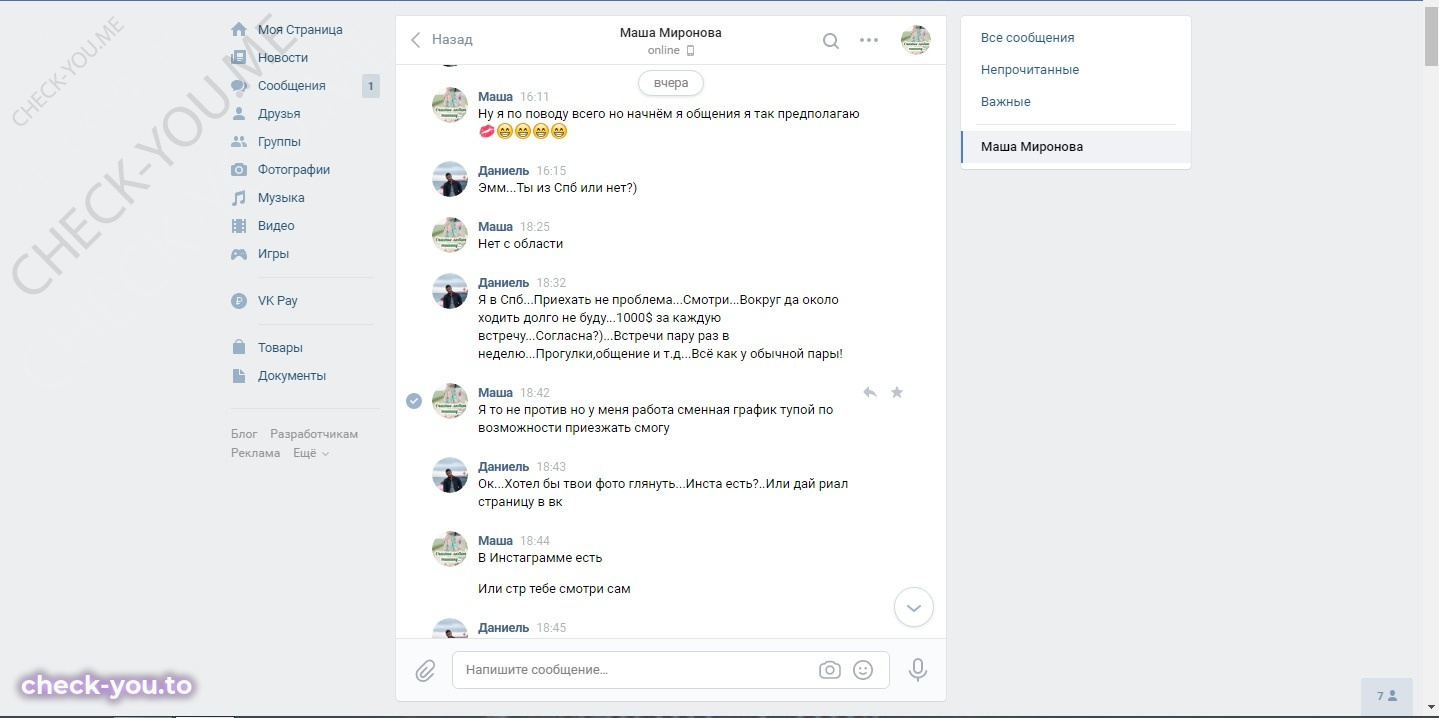Reply to Маша's 18:42 message
Viewport: 1439px width, 718px height.
(870, 393)
